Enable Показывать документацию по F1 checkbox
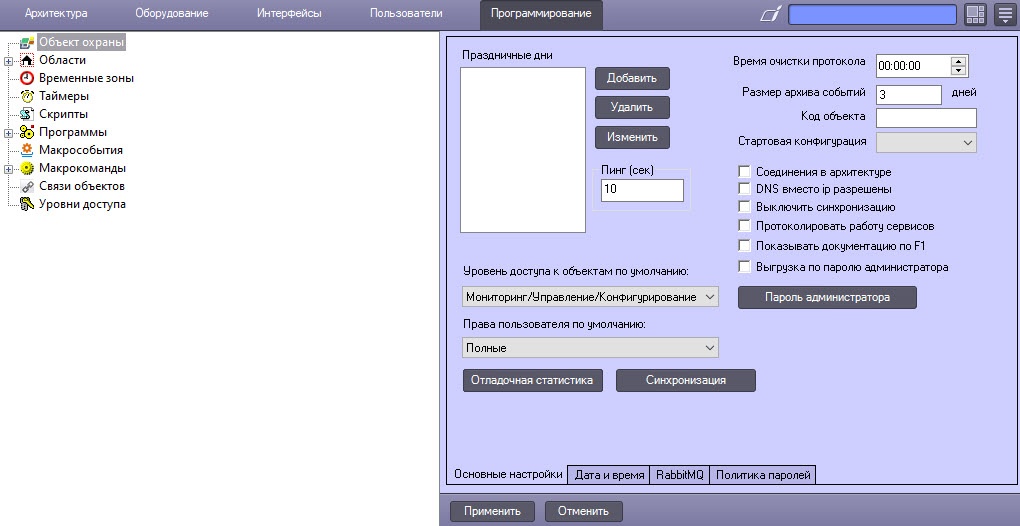 click(744, 245)
